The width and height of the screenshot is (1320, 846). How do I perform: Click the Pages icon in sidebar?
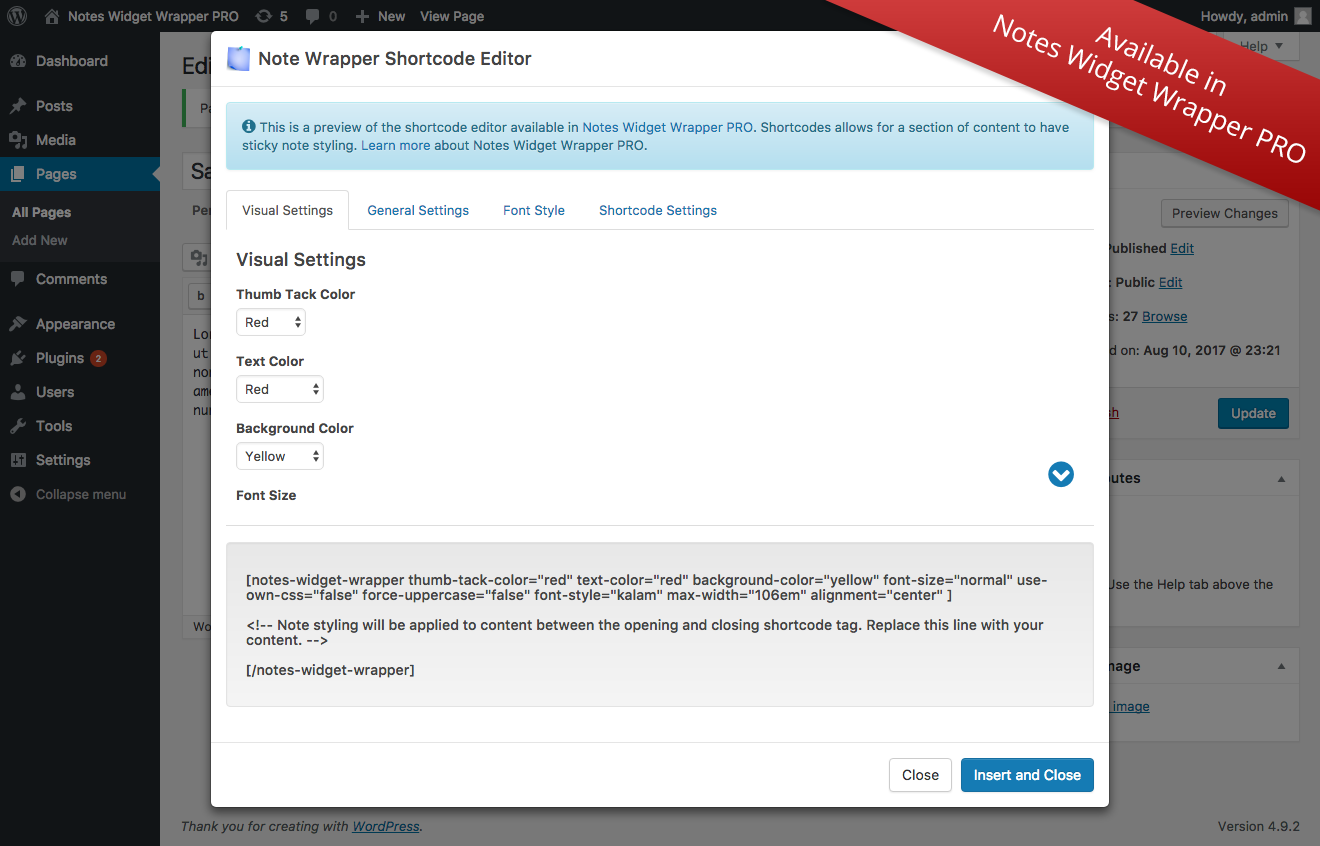coord(18,174)
